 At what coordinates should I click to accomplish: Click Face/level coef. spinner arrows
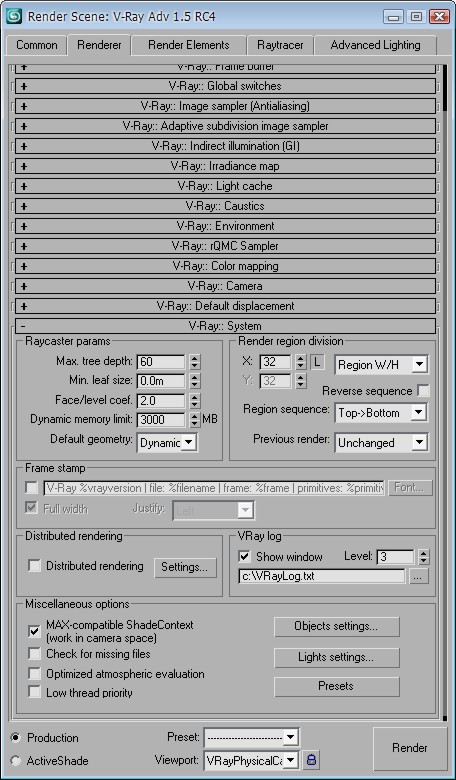tap(195, 400)
